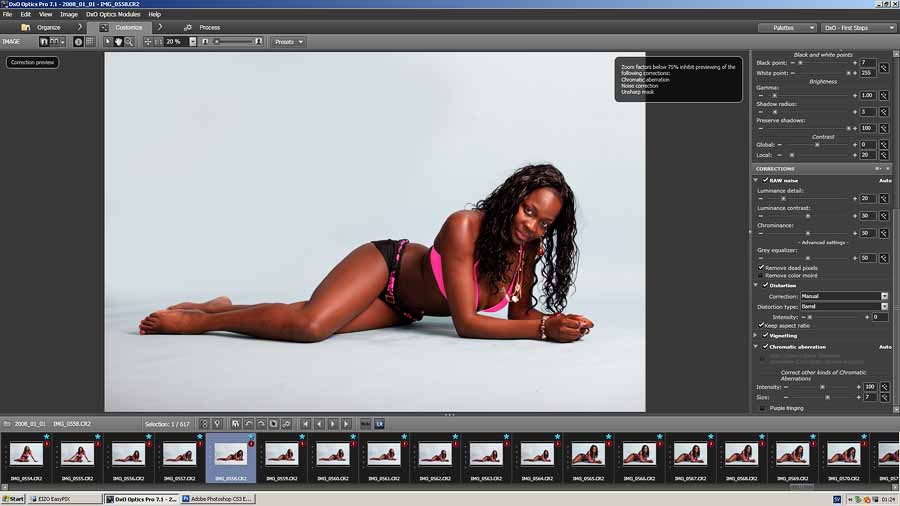Click wand icon beside Gamma value

(x=884, y=95)
